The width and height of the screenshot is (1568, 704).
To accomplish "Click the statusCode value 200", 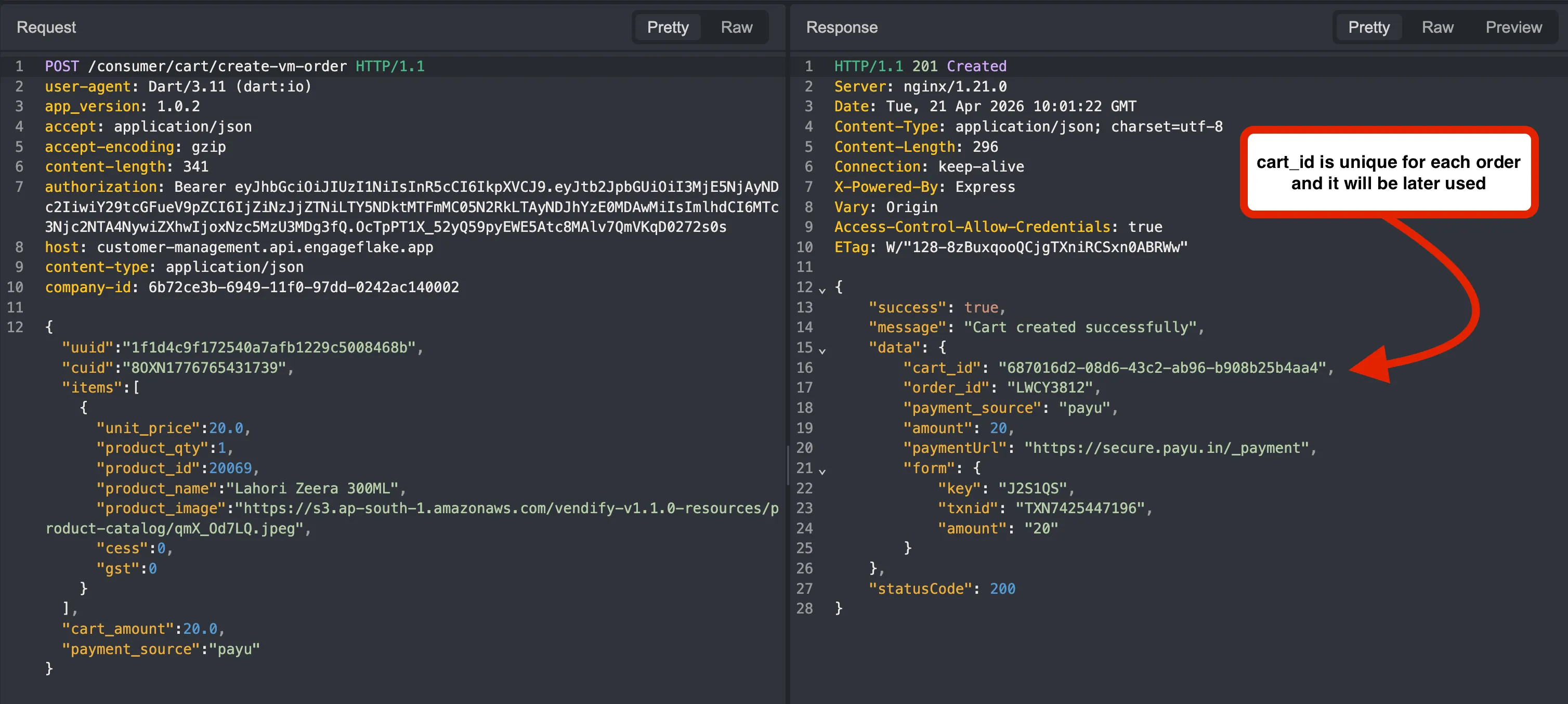I will (x=1002, y=589).
